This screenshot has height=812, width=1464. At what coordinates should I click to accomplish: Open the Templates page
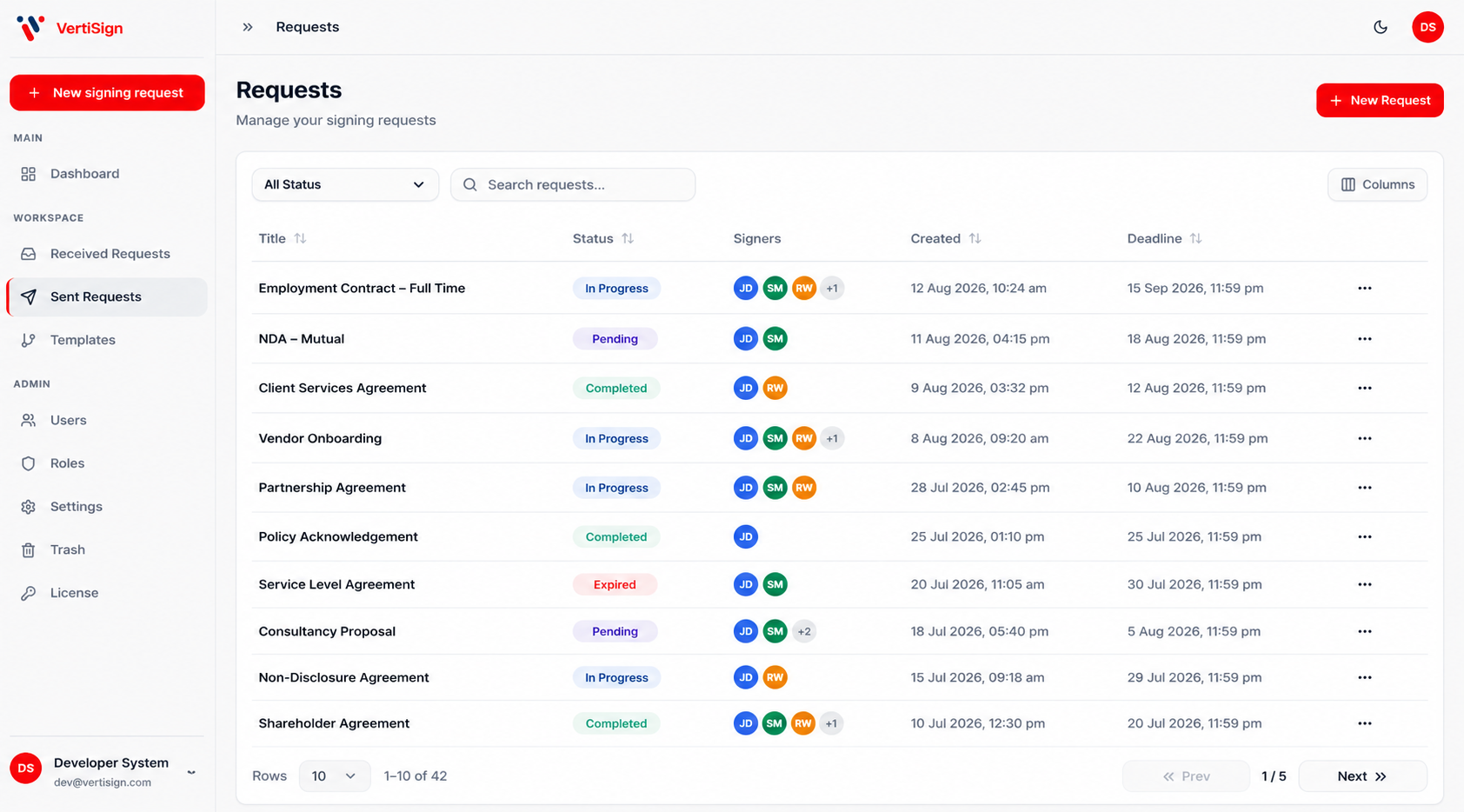pos(107,340)
